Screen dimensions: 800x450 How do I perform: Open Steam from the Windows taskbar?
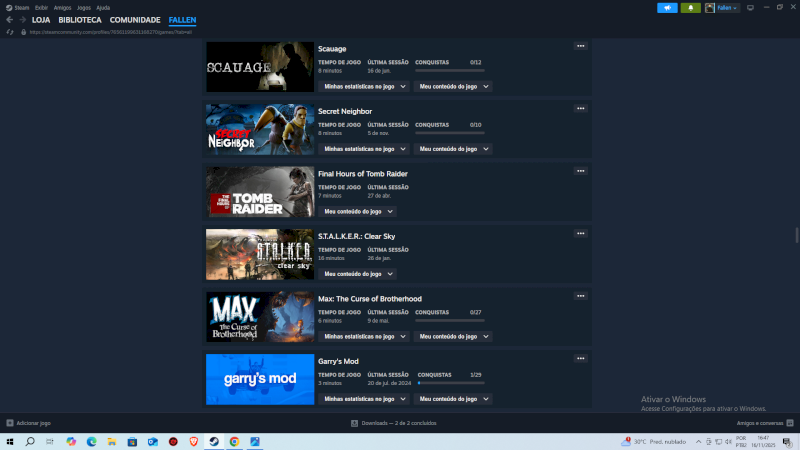tap(213, 441)
